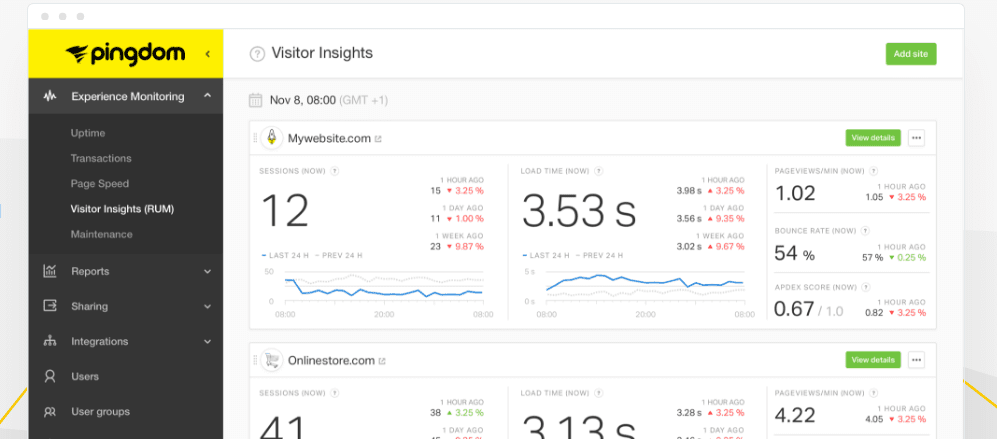Viewport: 997px width, 439px height.
Task: Open the Maintenance menu item
Action: tap(102, 234)
